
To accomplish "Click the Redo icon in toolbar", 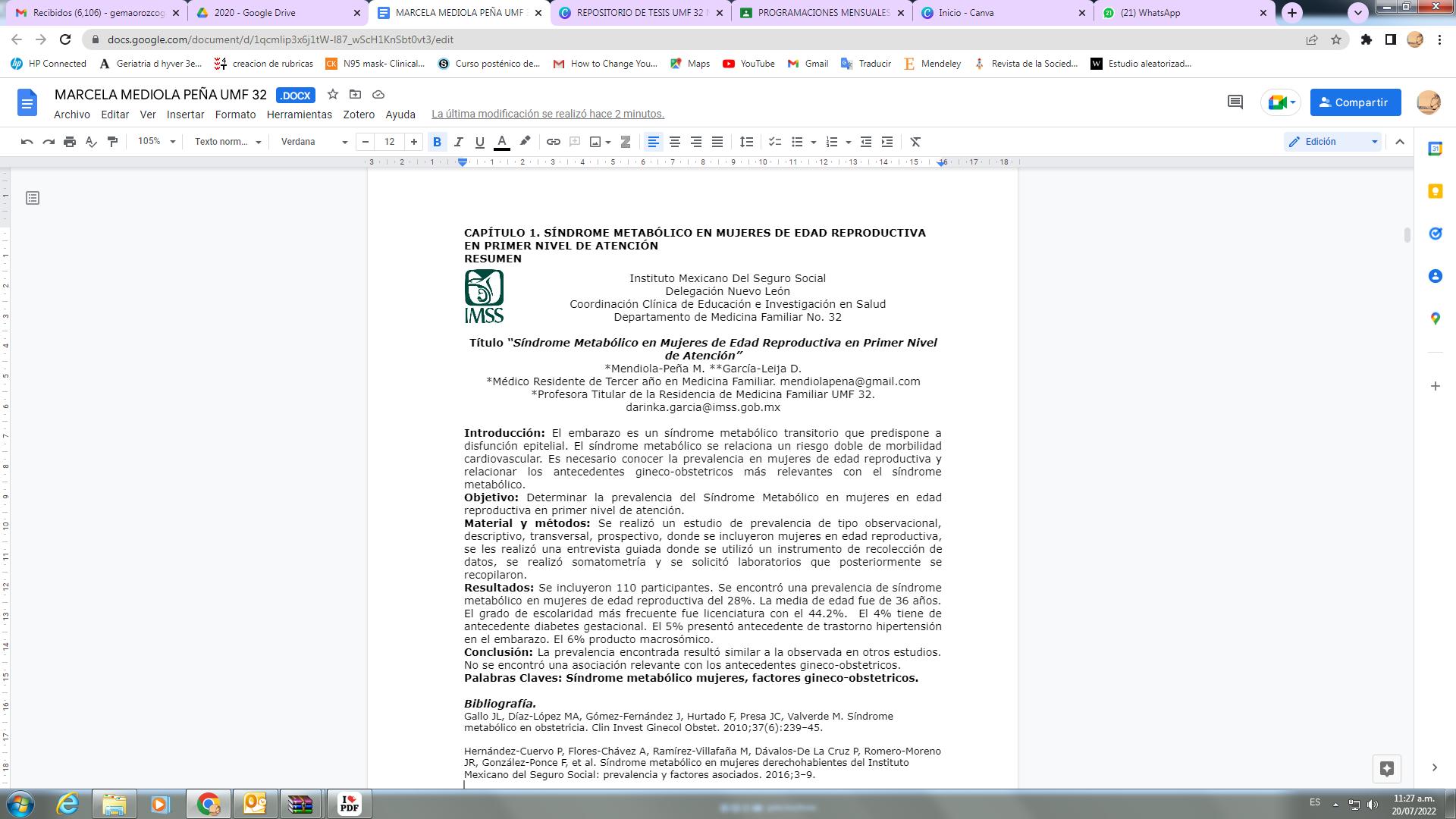I will click(49, 142).
